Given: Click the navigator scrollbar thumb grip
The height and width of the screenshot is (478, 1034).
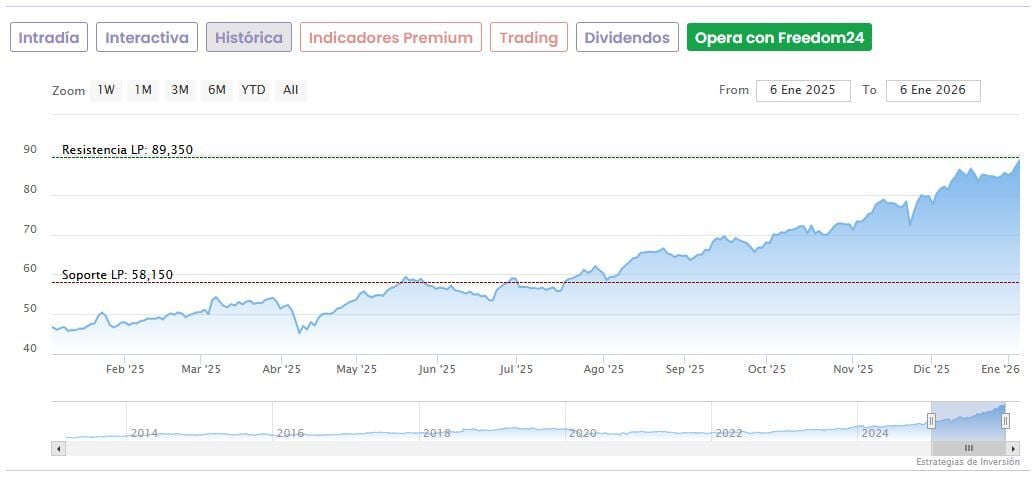Looking at the screenshot, I should (x=968, y=448).
